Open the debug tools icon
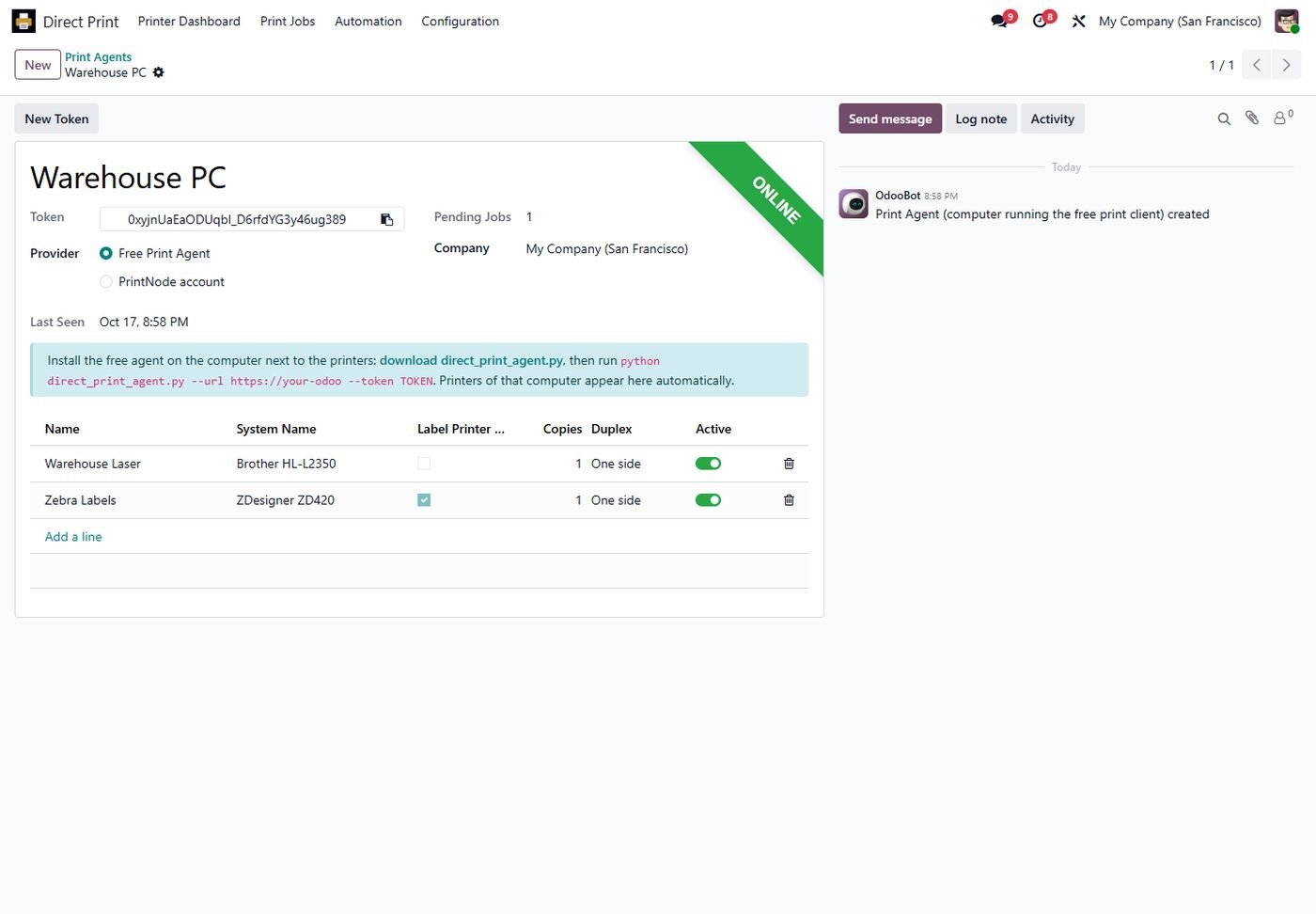Image resolution: width=1316 pixels, height=914 pixels. click(x=1078, y=21)
